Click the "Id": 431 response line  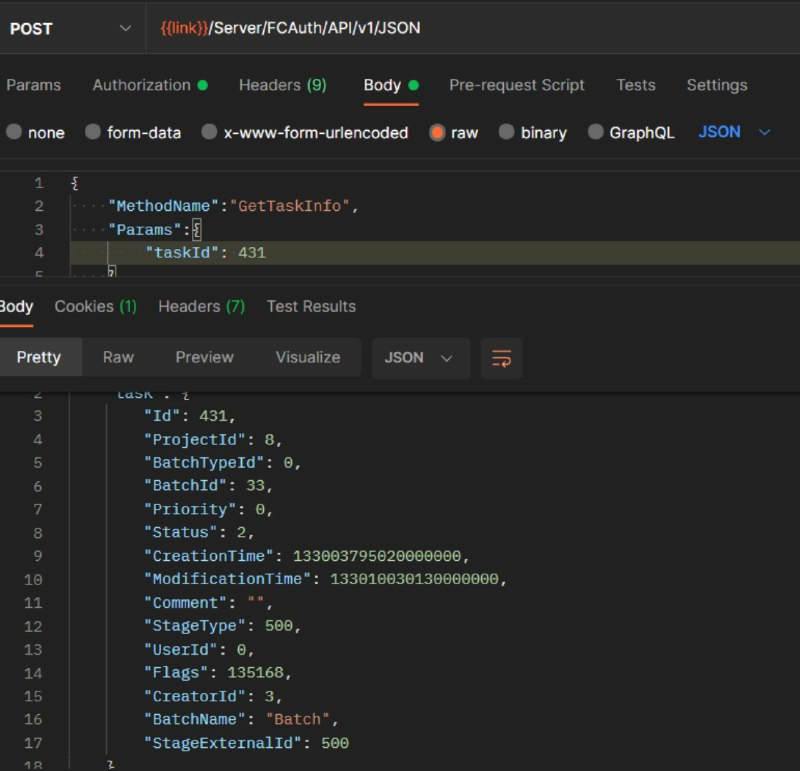click(x=190, y=416)
